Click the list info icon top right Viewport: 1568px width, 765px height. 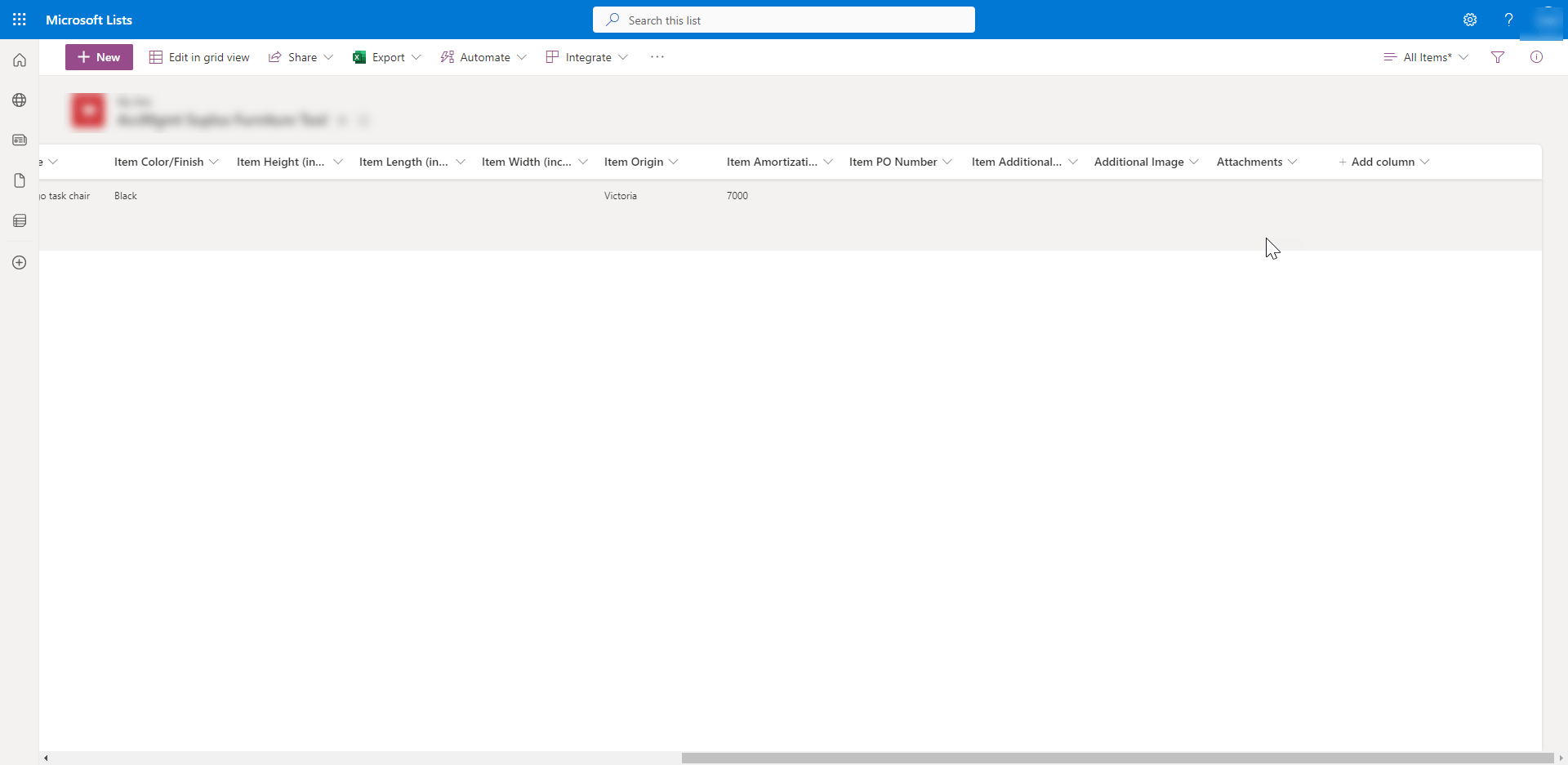pyautogui.click(x=1537, y=57)
